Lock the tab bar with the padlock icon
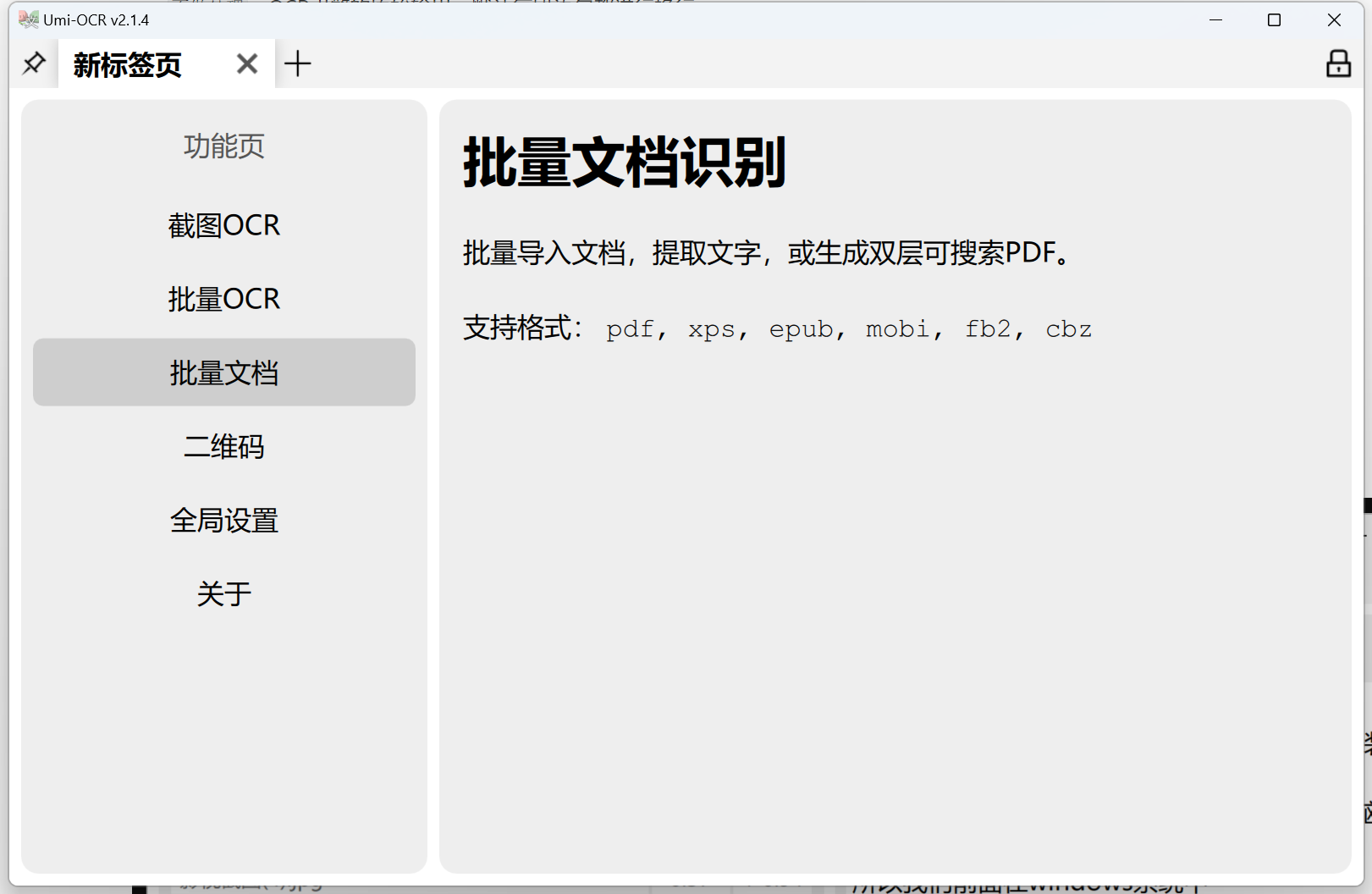Image resolution: width=1372 pixels, height=894 pixels. tap(1338, 63)
